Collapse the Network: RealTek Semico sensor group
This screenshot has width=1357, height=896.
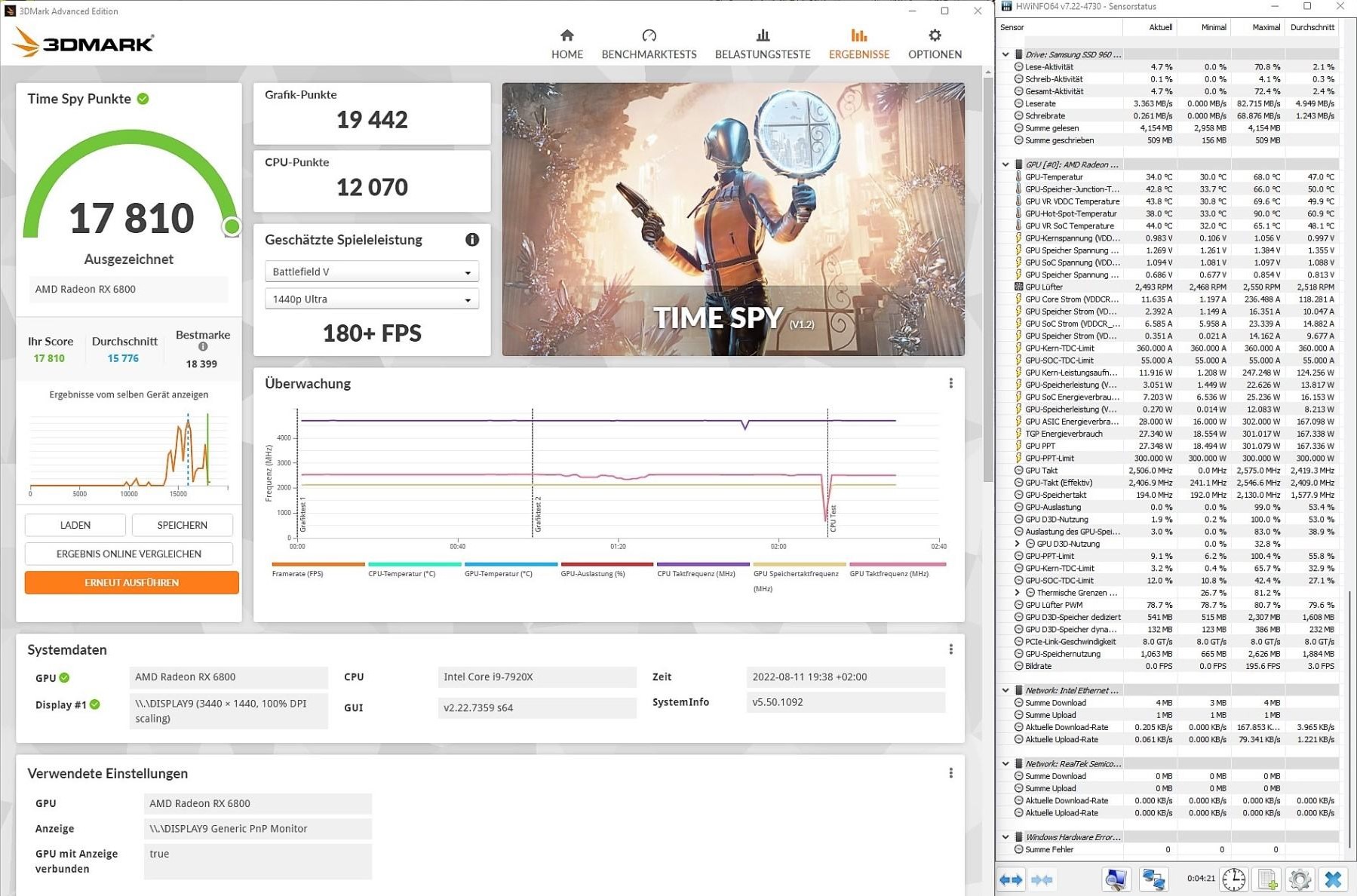pos(1005,764)
